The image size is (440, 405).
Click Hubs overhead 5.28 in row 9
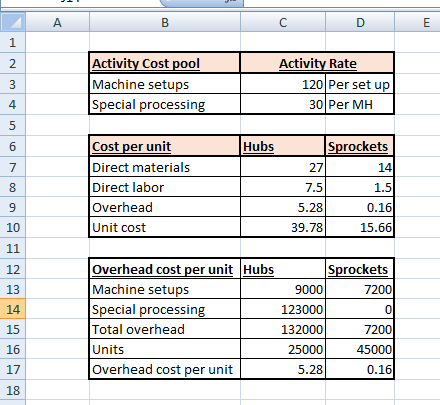click(x=283, y=207)
